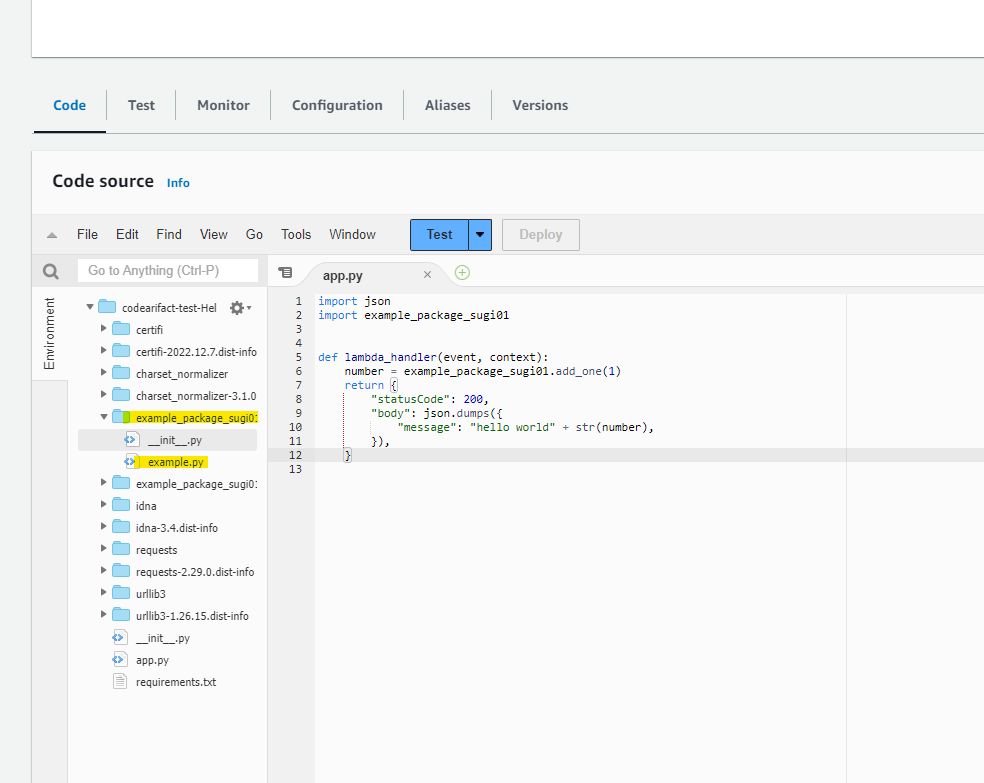The height and width of the screenshot is (783, 984).
Task: Go to the Aliases tab
Action: 447,105
